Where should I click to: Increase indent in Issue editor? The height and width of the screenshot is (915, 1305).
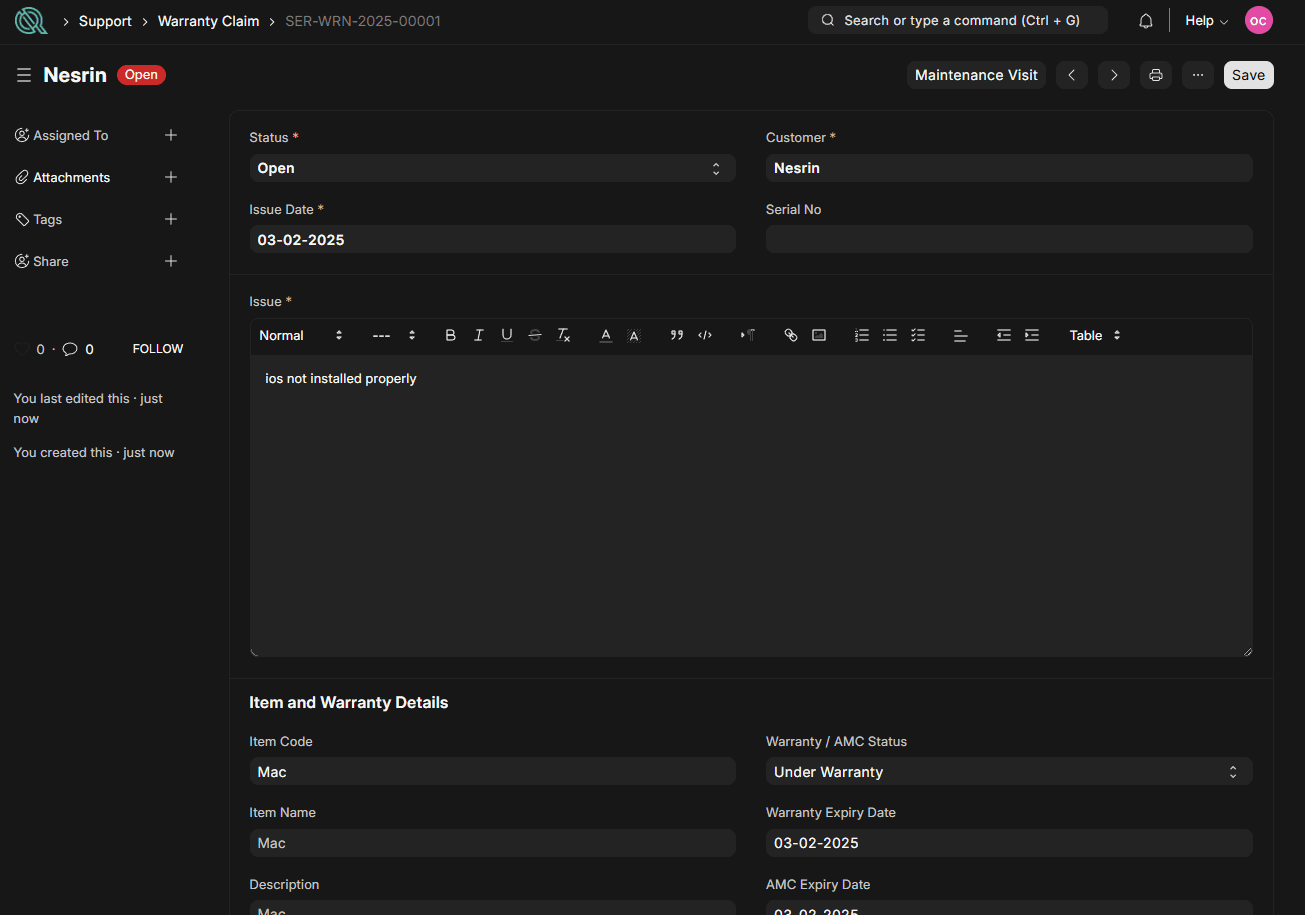pos(1032,335)
